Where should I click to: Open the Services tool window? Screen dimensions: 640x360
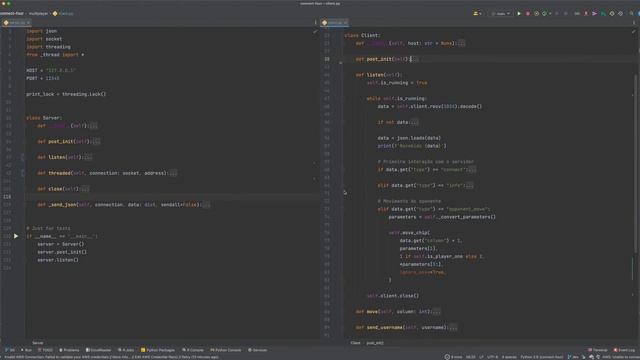(x=258, y=350)
